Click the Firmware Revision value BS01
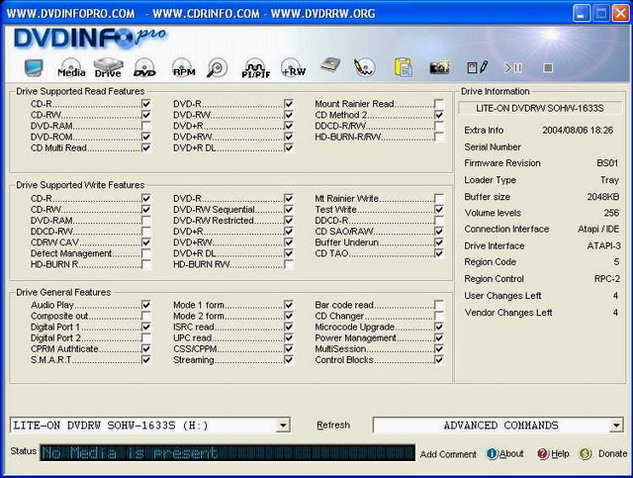The image size is (633, 478). tap(607, 163)
